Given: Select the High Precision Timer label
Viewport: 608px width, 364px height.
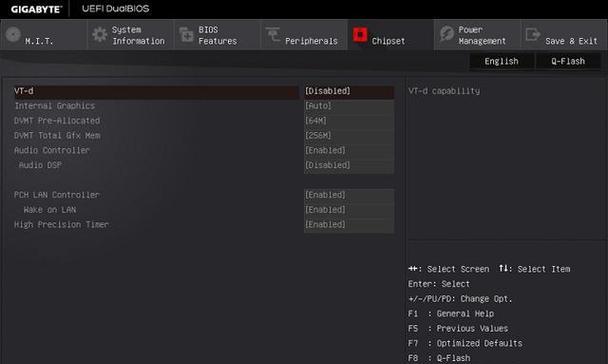Looking at the screenshot, I should 62,224.
